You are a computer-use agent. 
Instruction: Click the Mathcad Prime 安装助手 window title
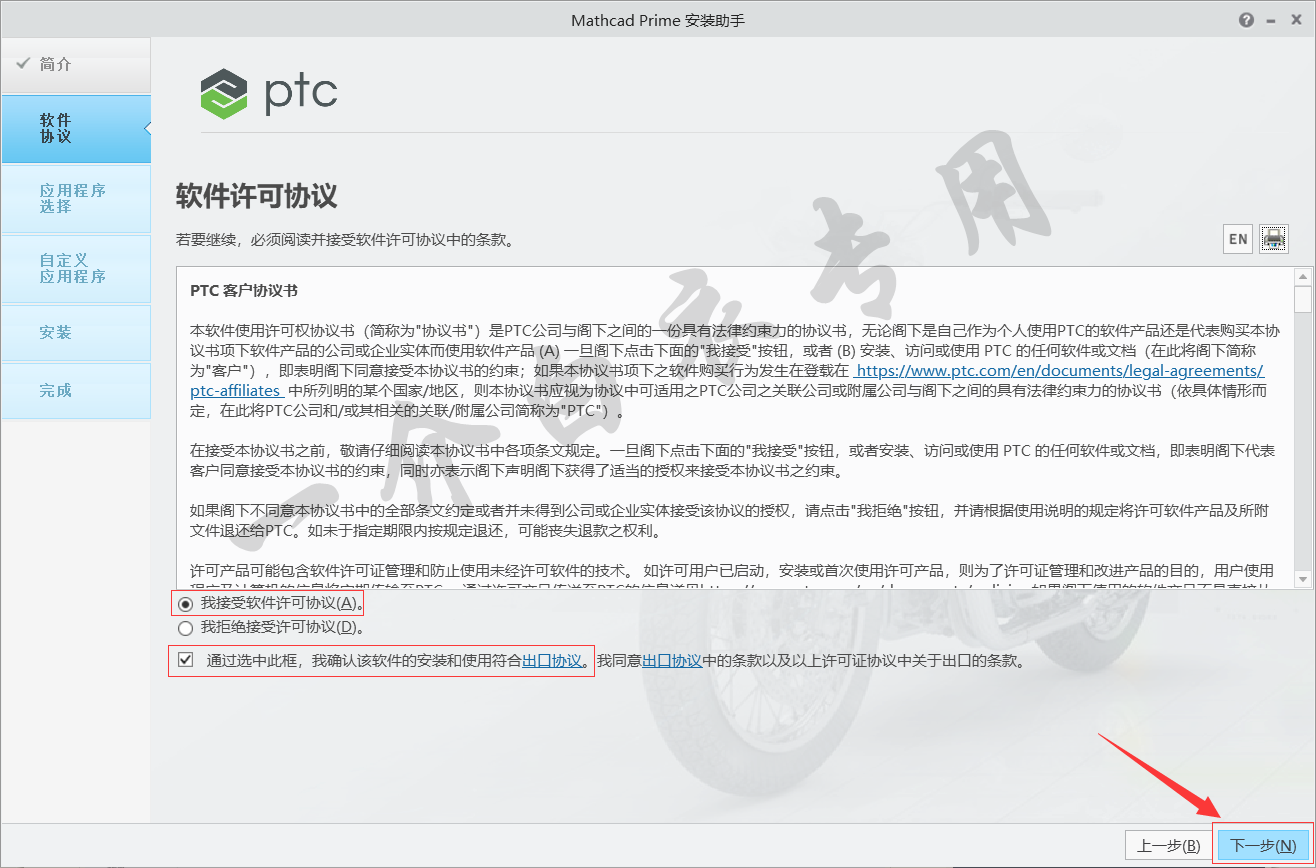[658, 20]
